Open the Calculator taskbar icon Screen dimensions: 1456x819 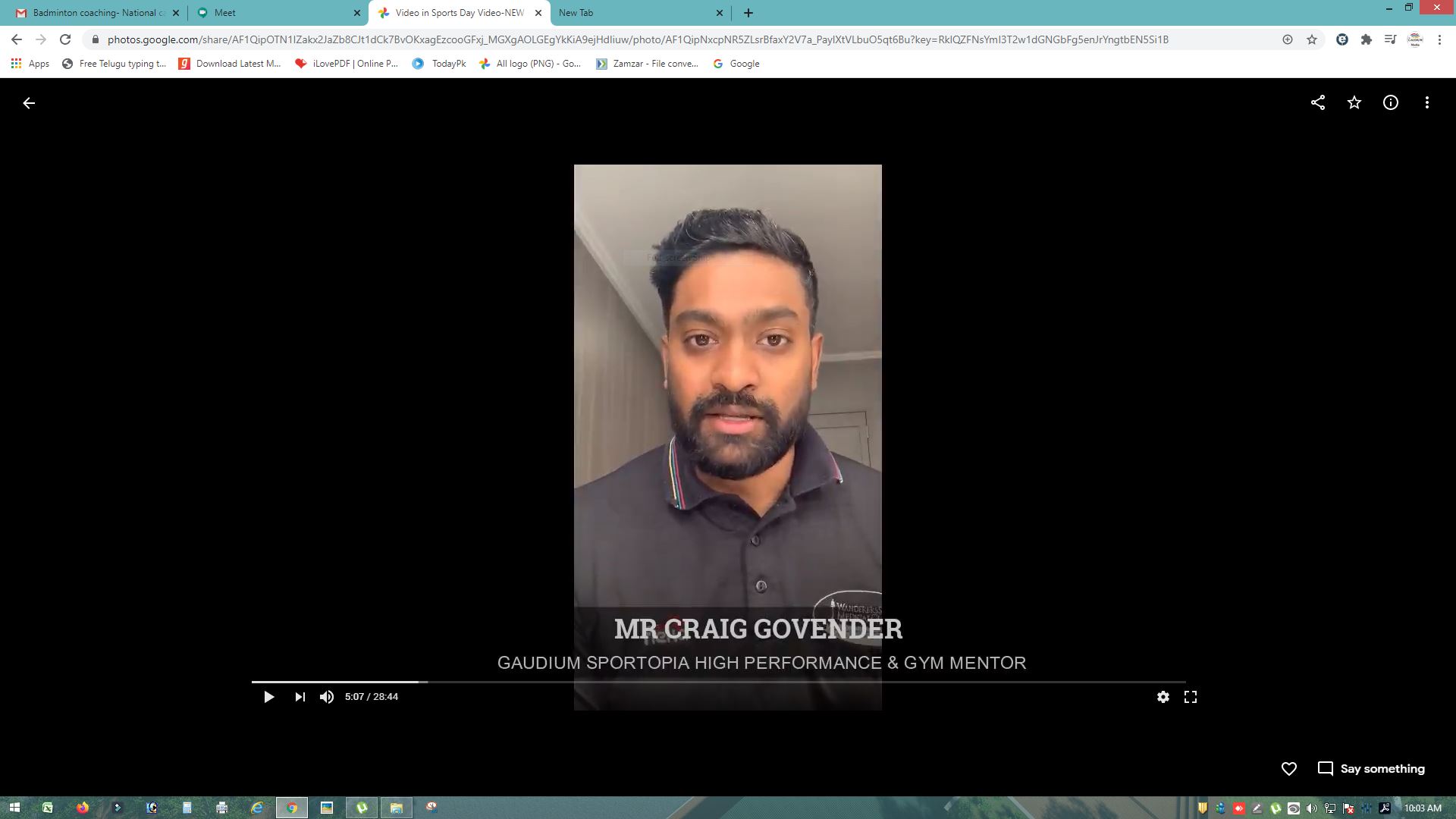[x=187, y=808]
